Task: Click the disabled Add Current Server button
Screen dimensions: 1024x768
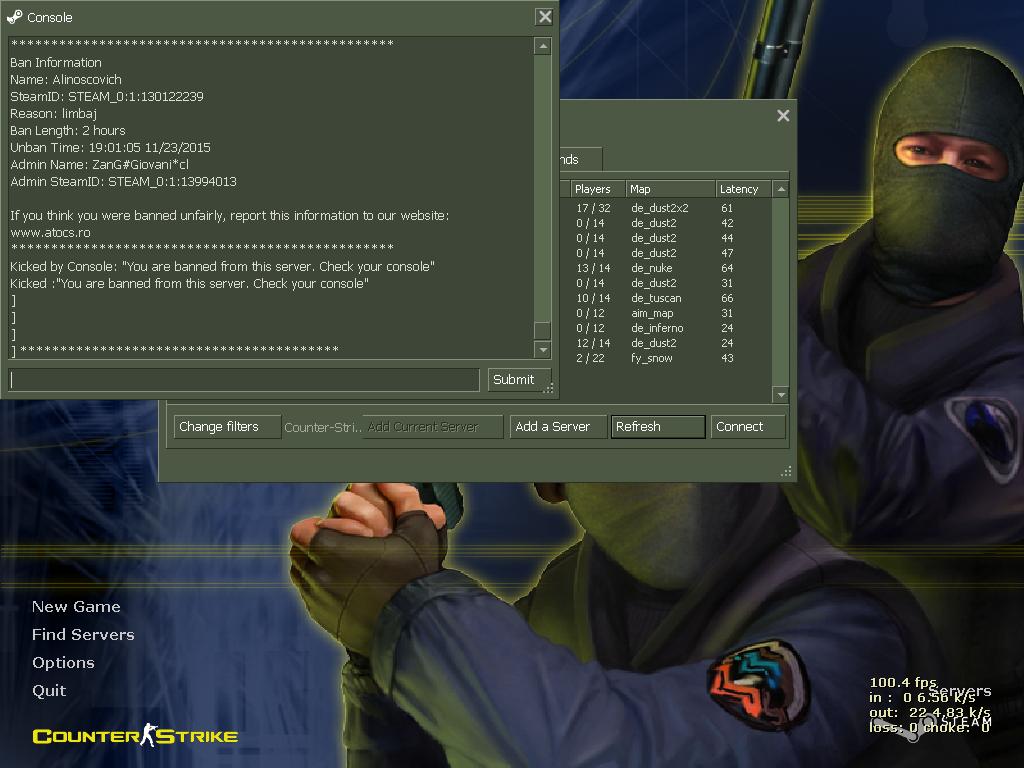Action: tap(433, 426)
